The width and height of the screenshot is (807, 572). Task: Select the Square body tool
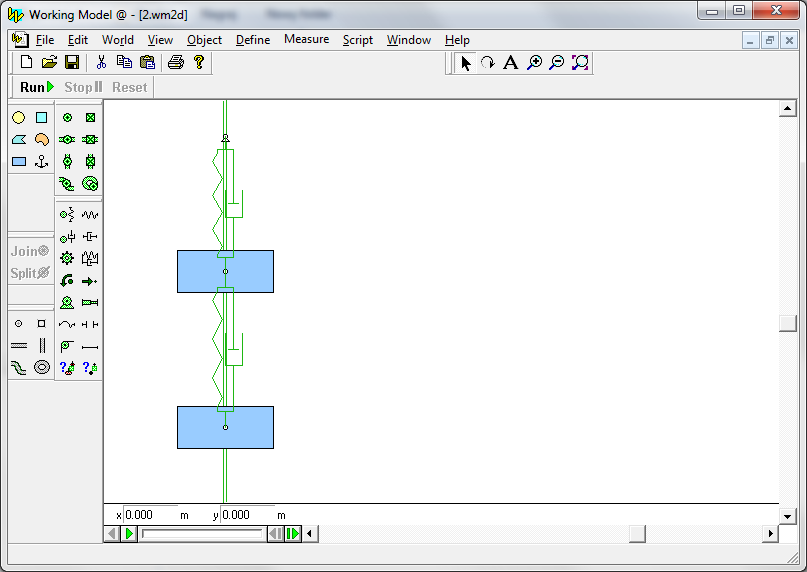tap(42, 117)
